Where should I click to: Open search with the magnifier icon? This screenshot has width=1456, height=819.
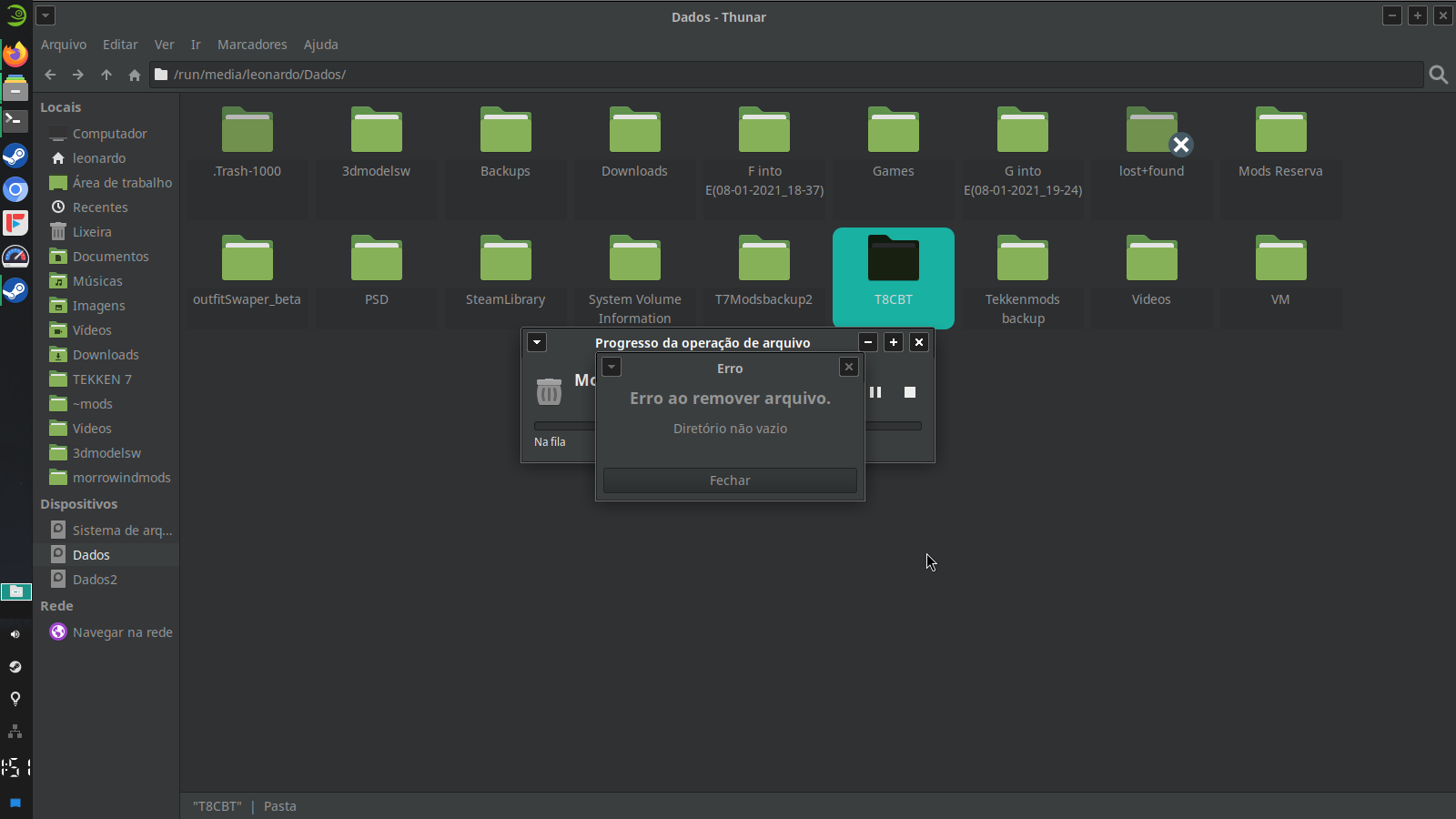[x=1438, y=75]
